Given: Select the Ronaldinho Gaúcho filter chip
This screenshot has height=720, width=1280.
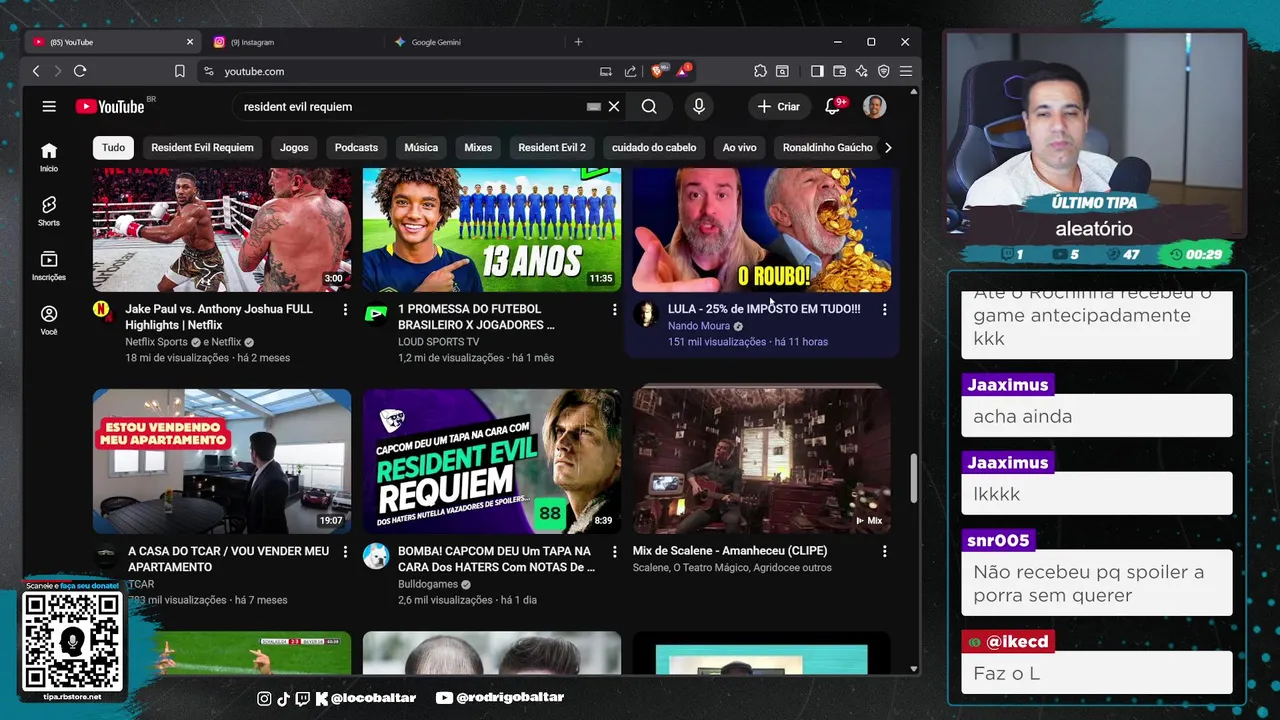Looking at the screenshot, I should pos(827,147).
